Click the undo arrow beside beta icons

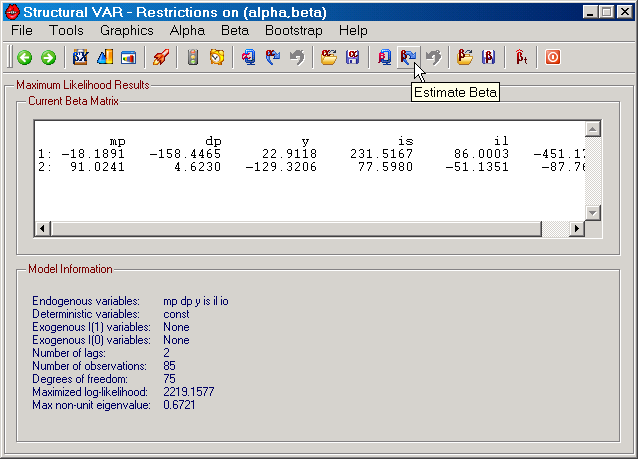433,57
